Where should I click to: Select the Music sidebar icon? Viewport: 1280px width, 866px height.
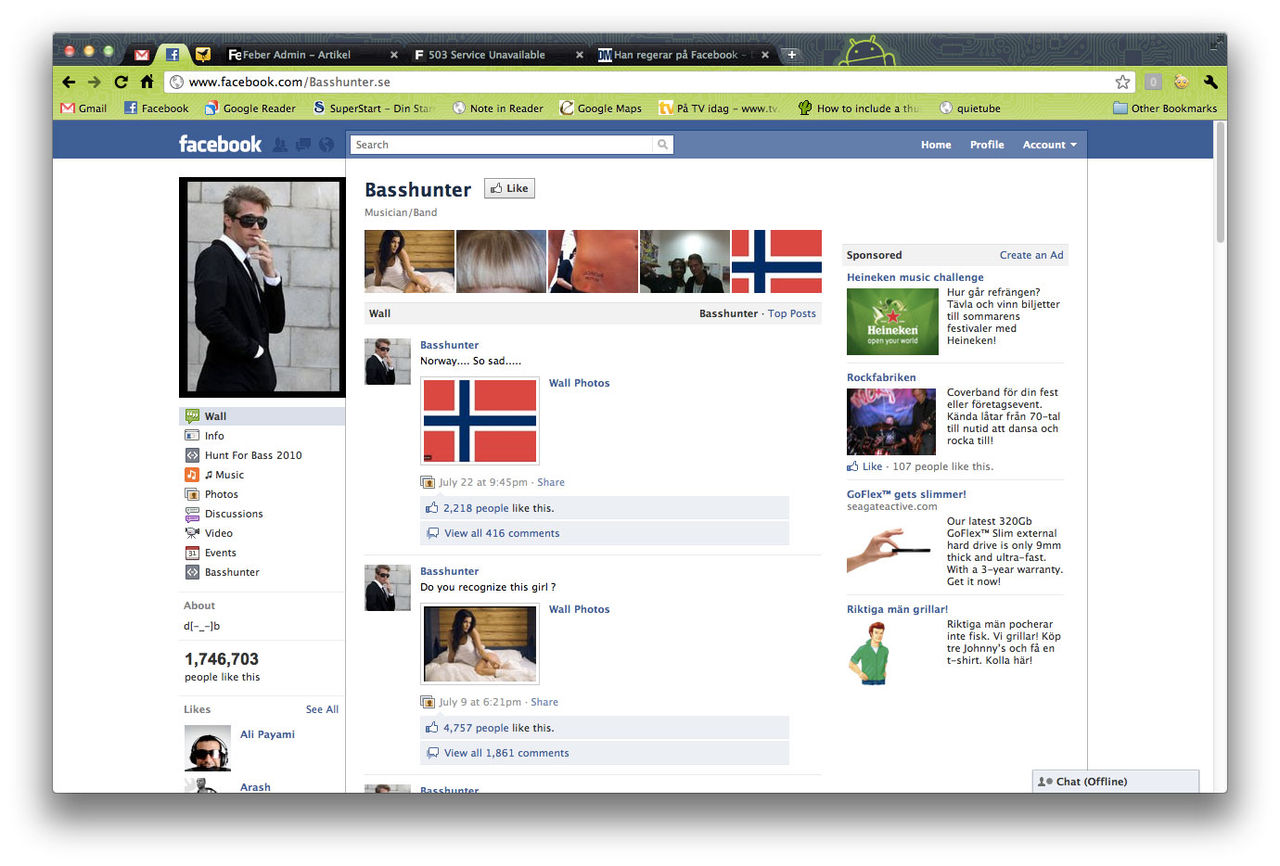tap(192, 474)
